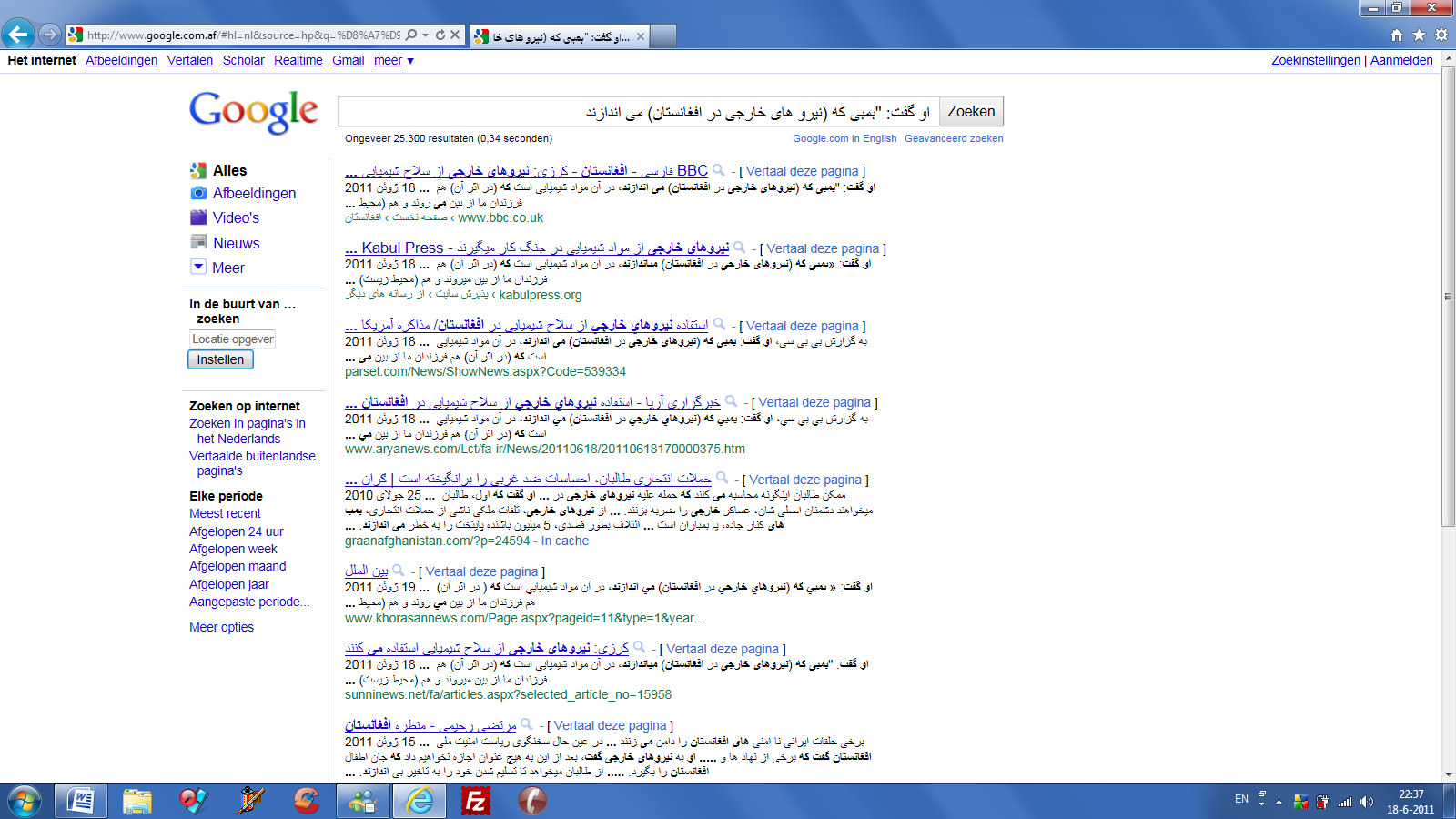Open Vertalen in the top navigation
Viewport: 1456px width, 819px height.
(x=190, y=60)
